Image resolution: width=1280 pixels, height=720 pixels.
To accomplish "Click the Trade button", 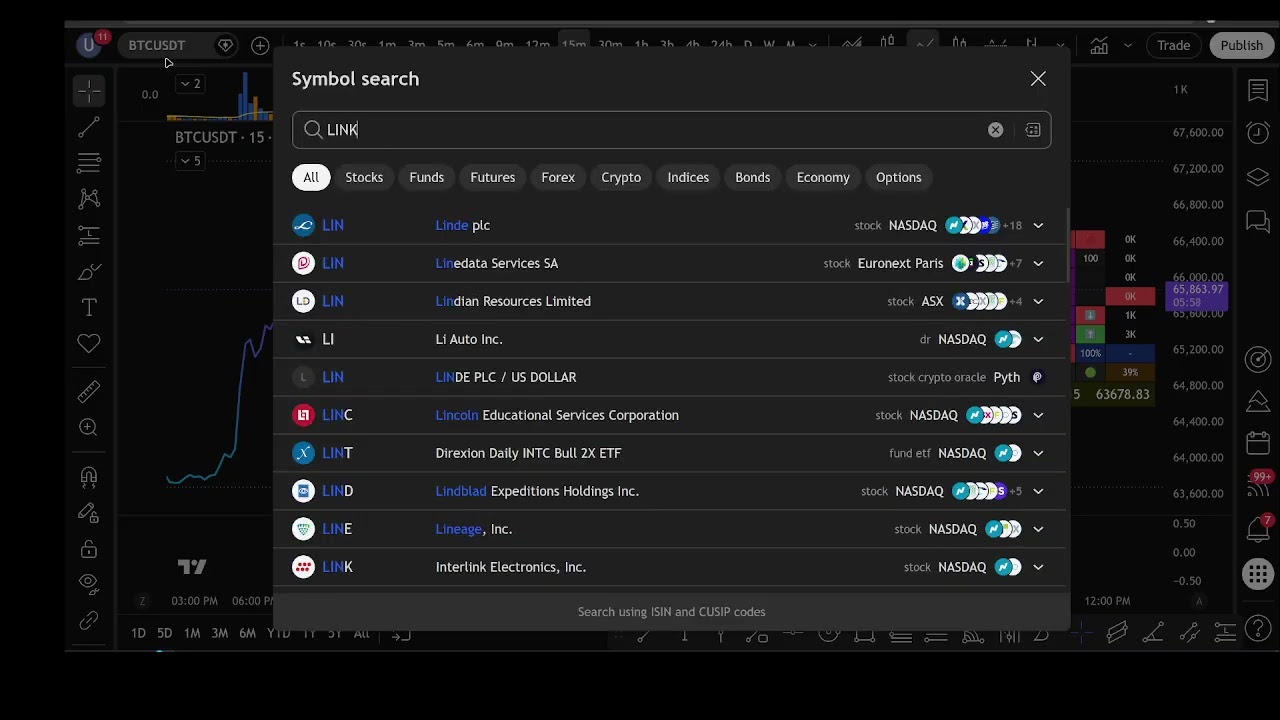I will 1174,45.
